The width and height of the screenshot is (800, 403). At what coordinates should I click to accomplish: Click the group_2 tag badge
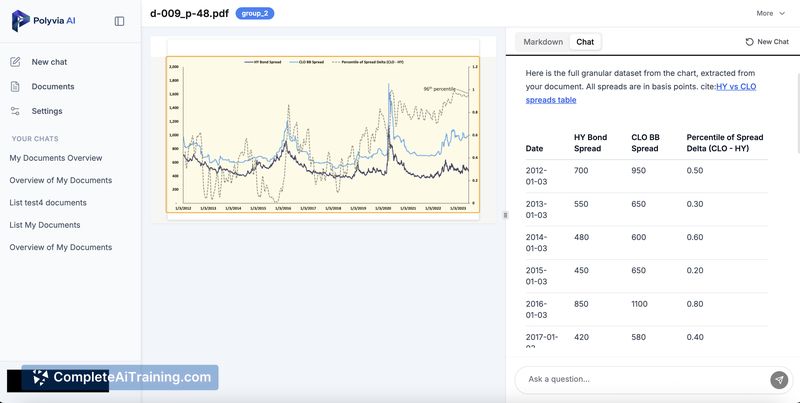pos(255,13)
